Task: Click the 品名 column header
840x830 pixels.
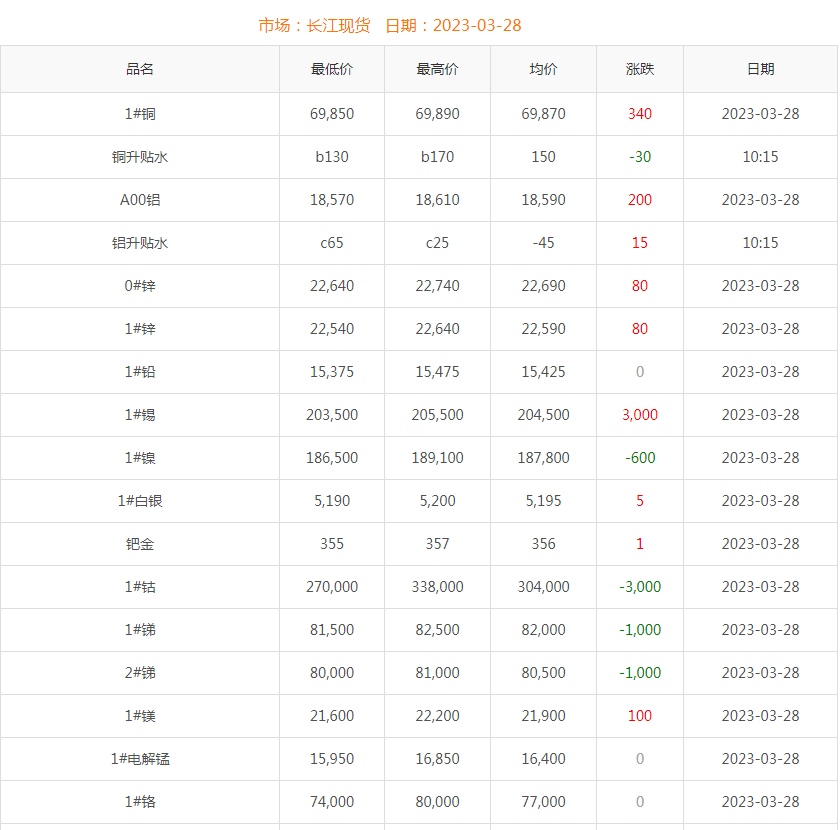Action: pos(140,69)
